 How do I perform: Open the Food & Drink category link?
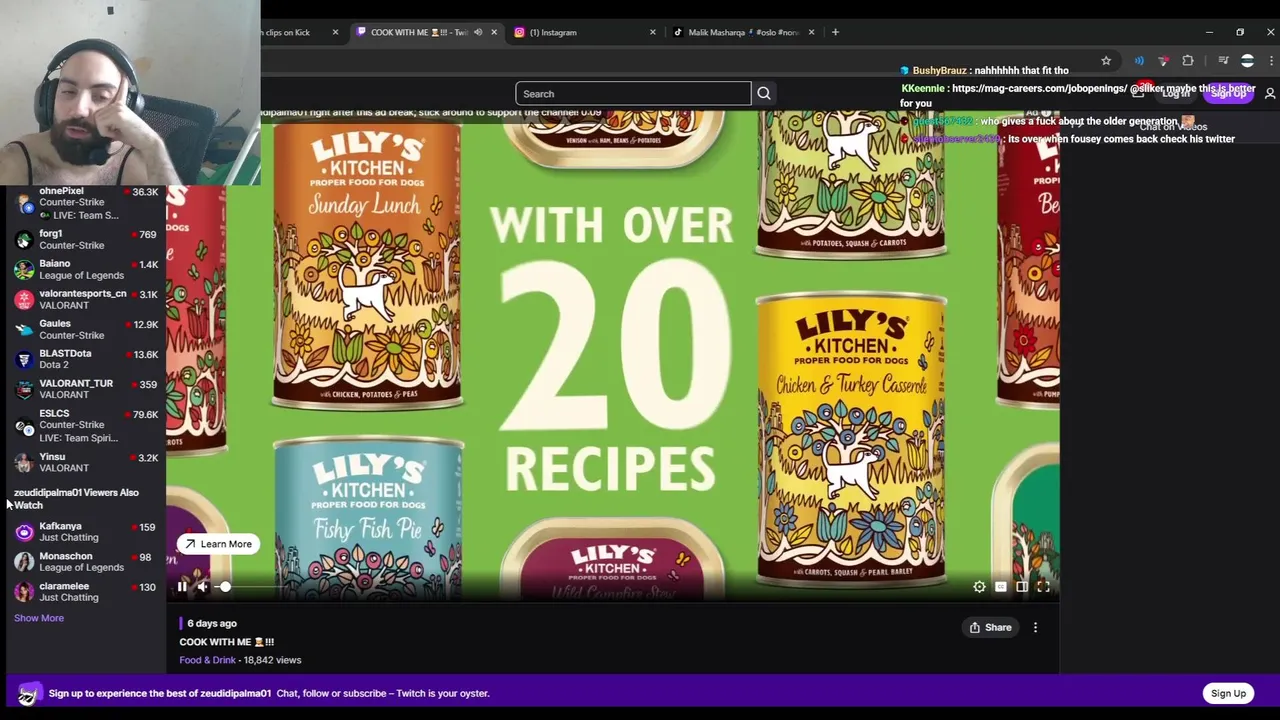[x=207, y=660]
